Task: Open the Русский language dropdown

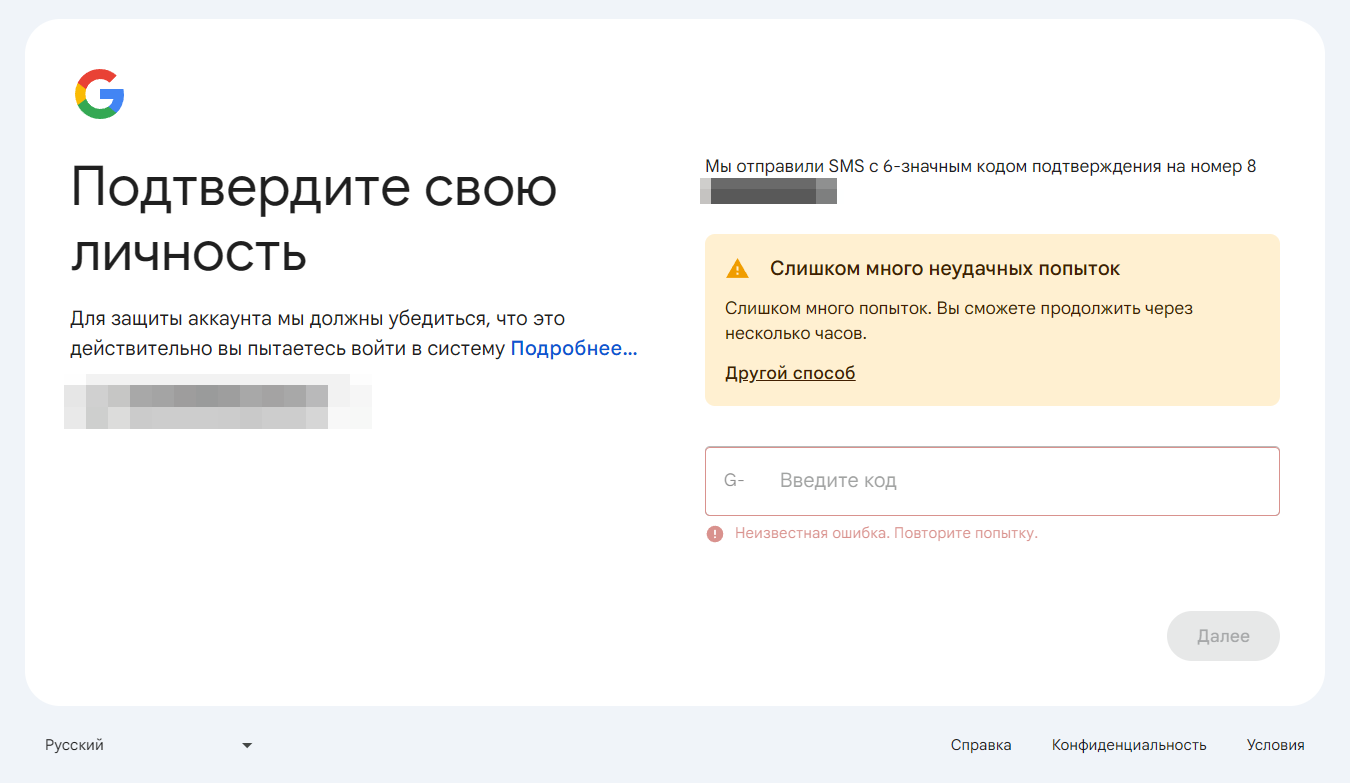Action: click(149, 745)
